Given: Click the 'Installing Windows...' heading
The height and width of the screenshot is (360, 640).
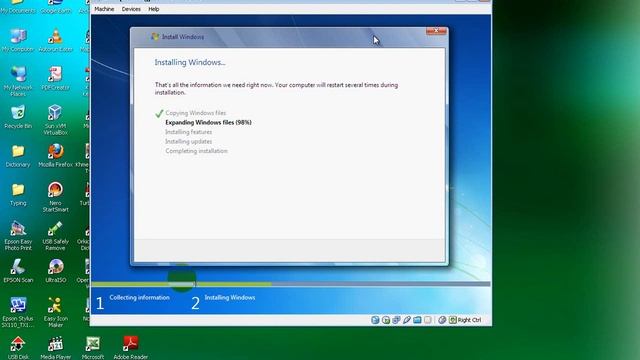Looking at the screenshot, I should [x=190, y=62].
